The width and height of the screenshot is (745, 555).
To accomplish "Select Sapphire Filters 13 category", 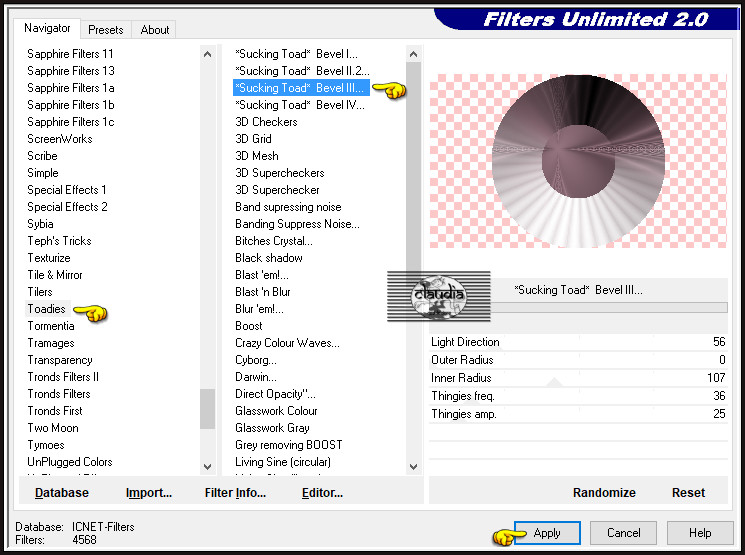I will coord(71,71).
